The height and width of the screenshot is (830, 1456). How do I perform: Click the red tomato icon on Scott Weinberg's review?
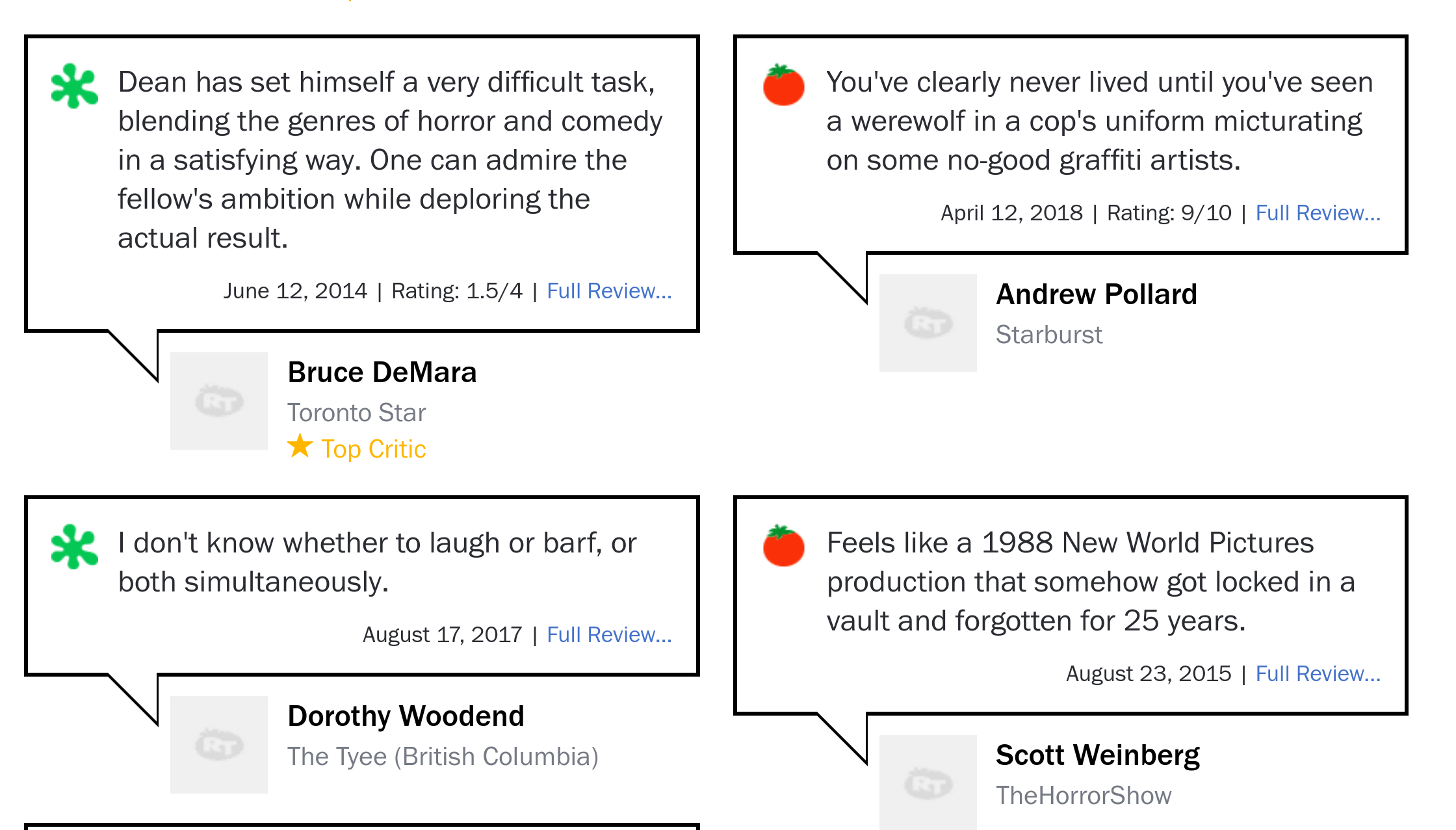(x=783, y=545)
